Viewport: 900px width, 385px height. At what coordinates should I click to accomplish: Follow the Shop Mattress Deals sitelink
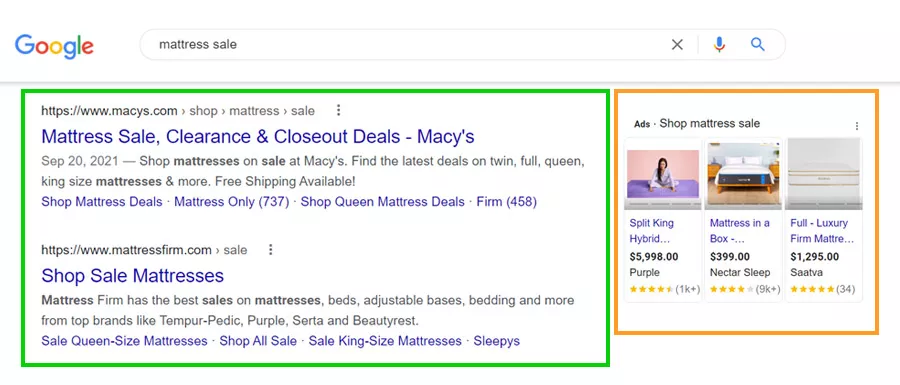coord(102,202)
